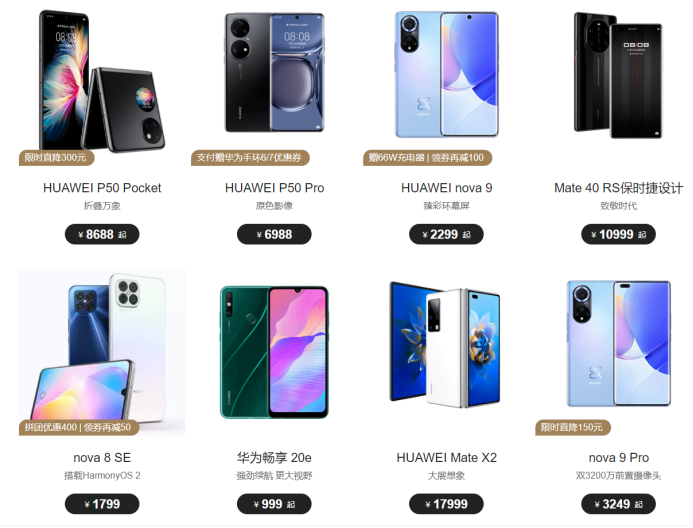The height and width of the screenshot is (528, 693).
Task: Select the ¥17999 price button
Action: pos(446,504)
